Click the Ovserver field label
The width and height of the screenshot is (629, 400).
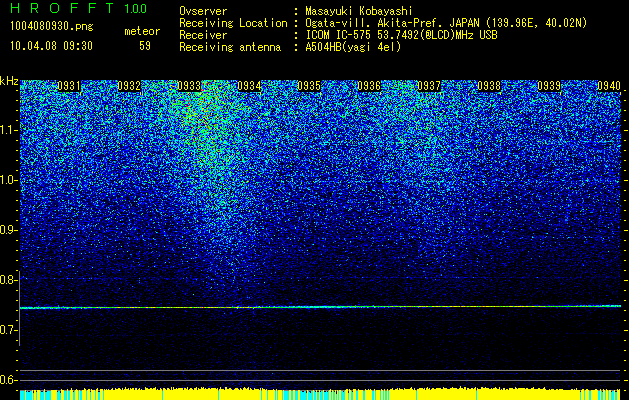(203, 11)
